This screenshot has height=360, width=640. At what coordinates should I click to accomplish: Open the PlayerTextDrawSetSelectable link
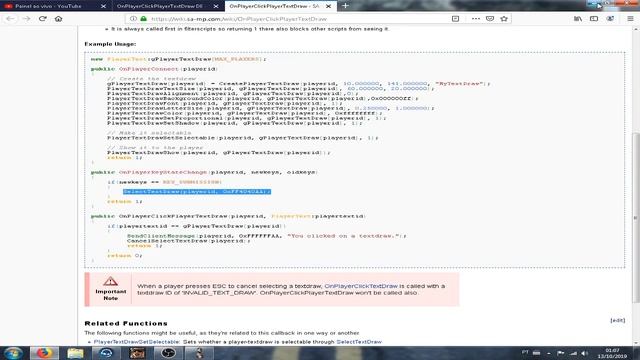136,342
